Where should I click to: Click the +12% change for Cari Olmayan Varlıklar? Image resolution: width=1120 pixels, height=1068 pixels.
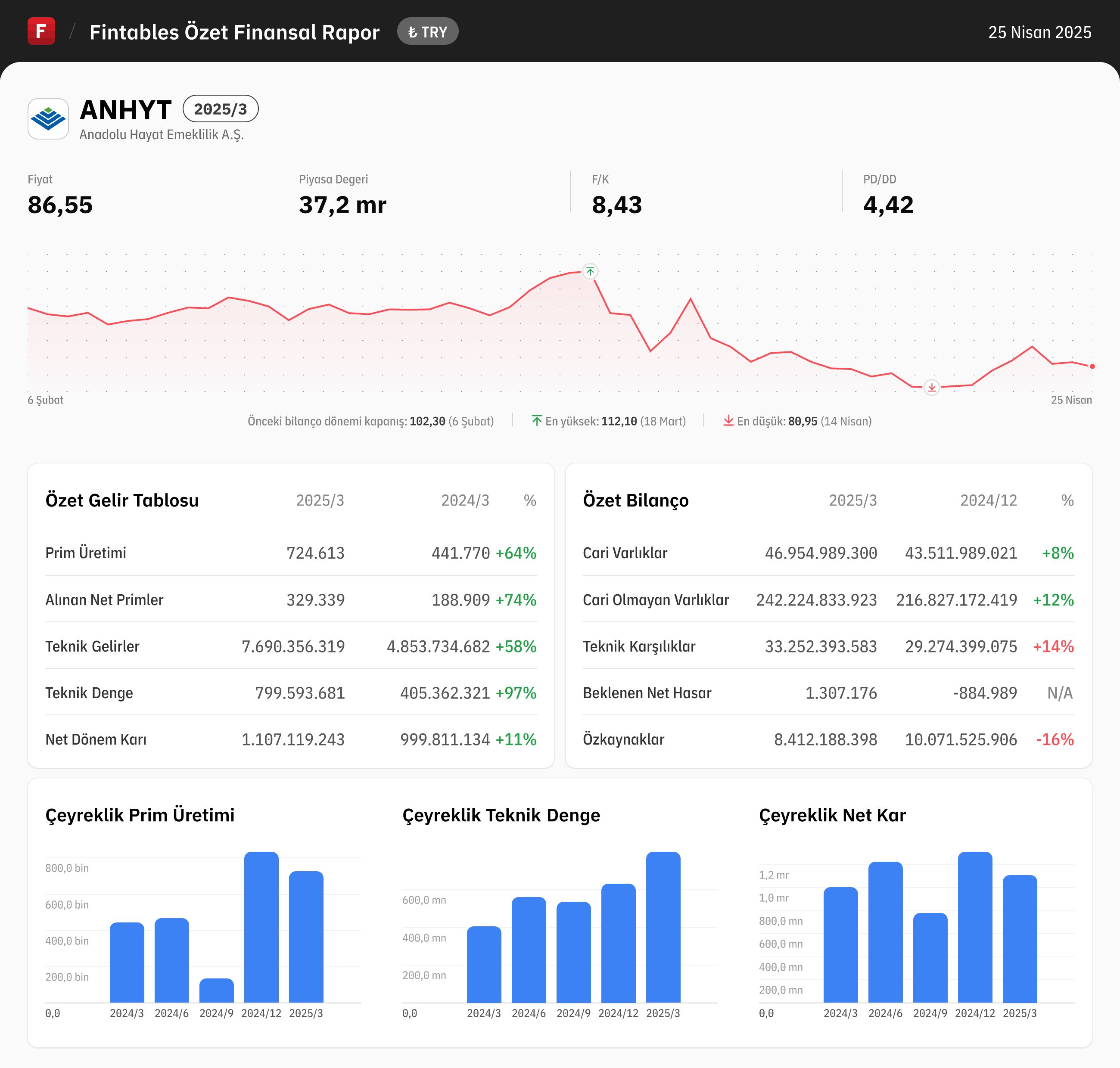pos(1053,599)
